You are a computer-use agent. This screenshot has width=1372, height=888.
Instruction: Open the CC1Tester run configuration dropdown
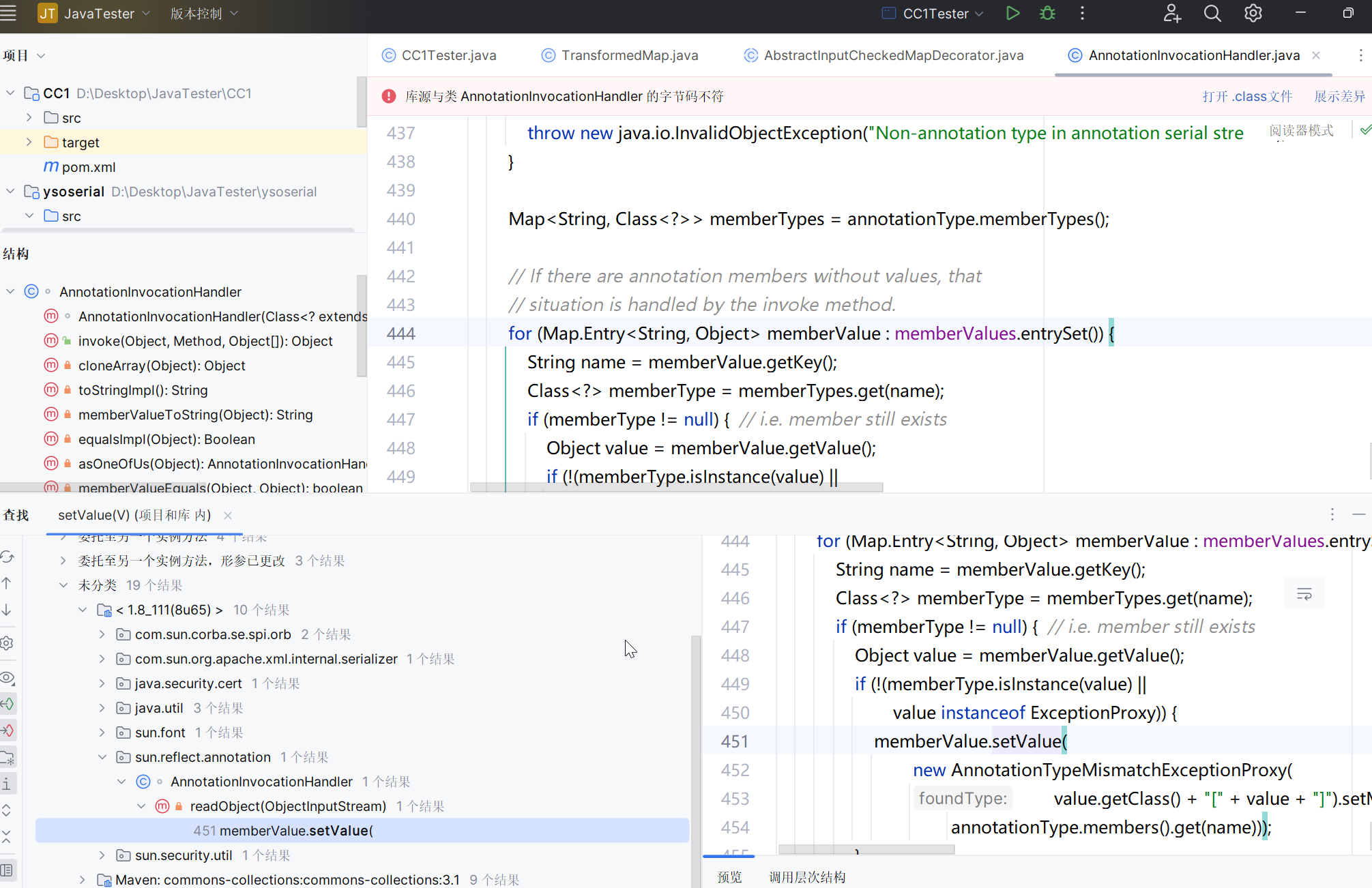pyautogui.click(x=942, y=14)
